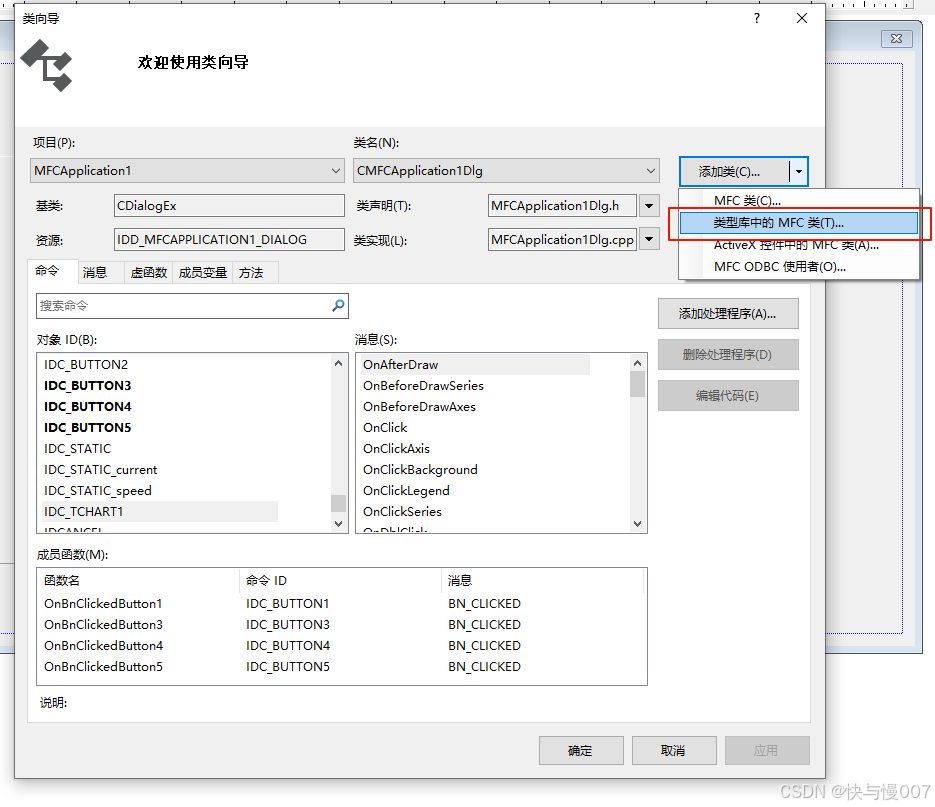Click the 编辑代码 button
The image size is (935, 807).
click(727, 395)
